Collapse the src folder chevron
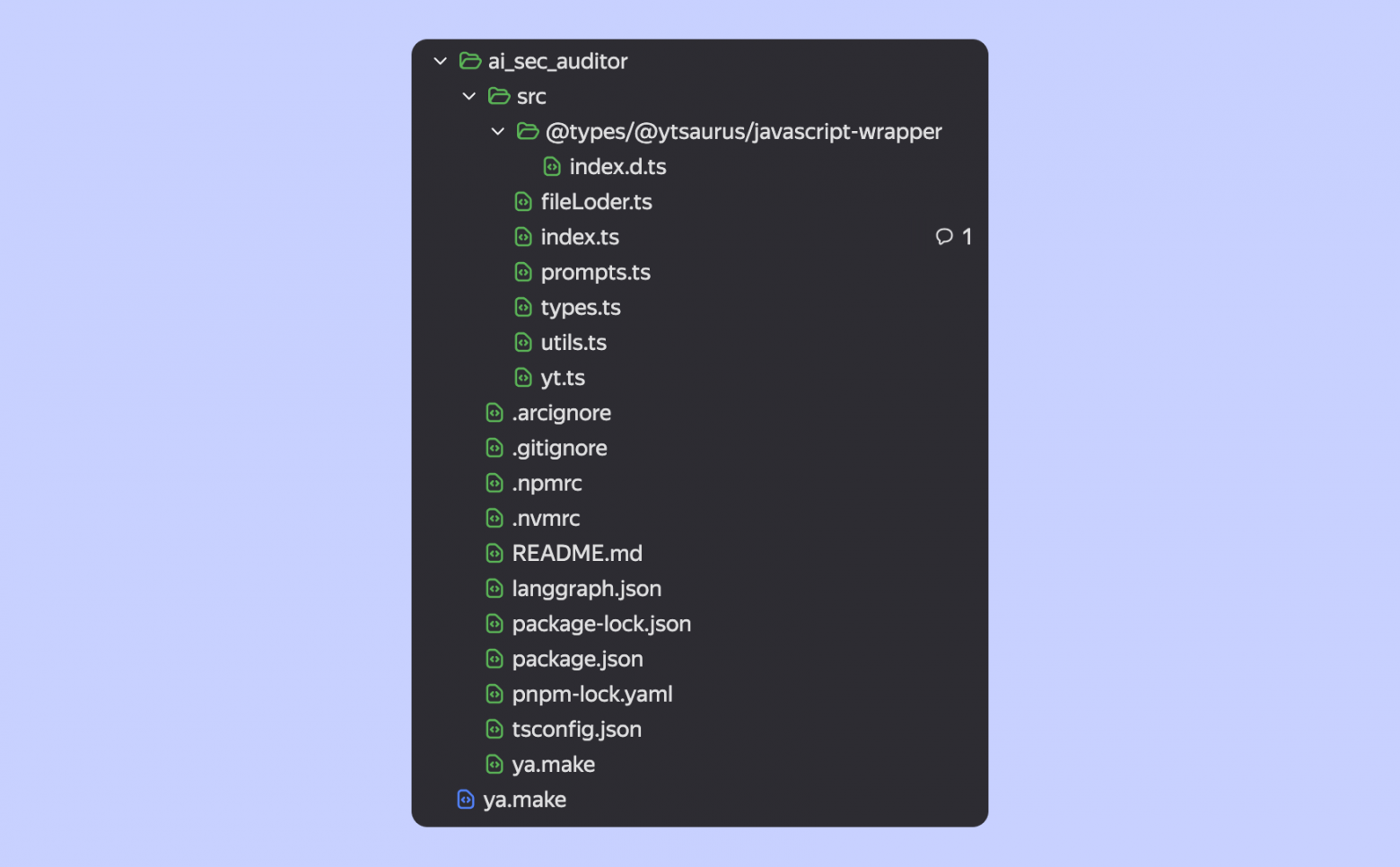 point(468,96)
